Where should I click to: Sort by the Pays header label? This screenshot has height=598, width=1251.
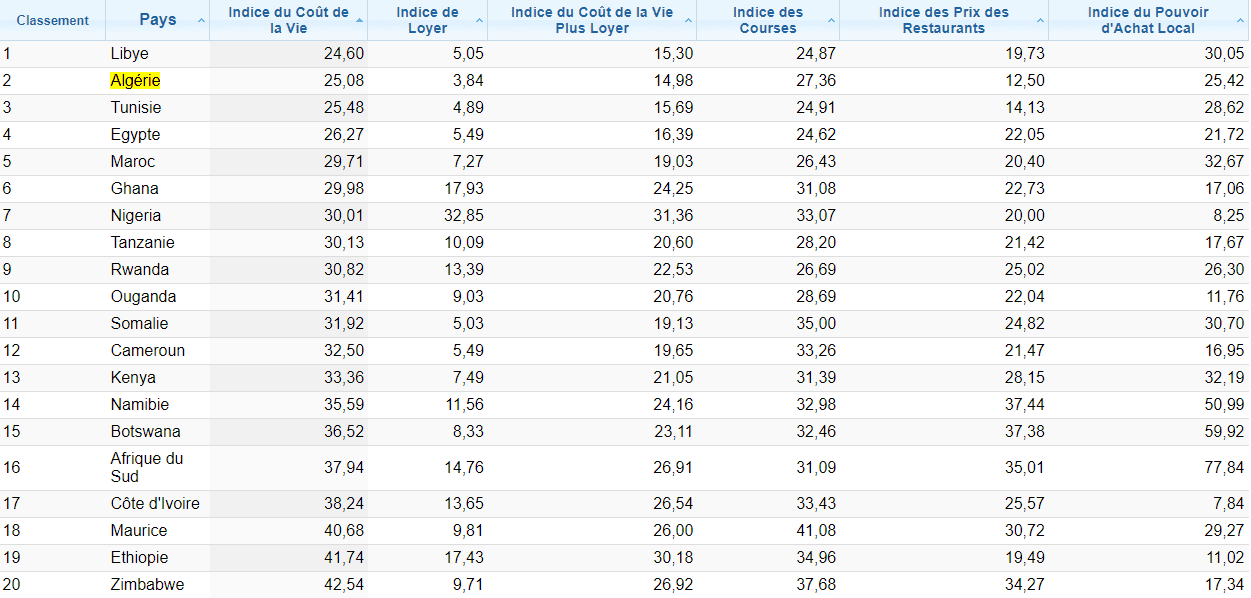(158, 21)
